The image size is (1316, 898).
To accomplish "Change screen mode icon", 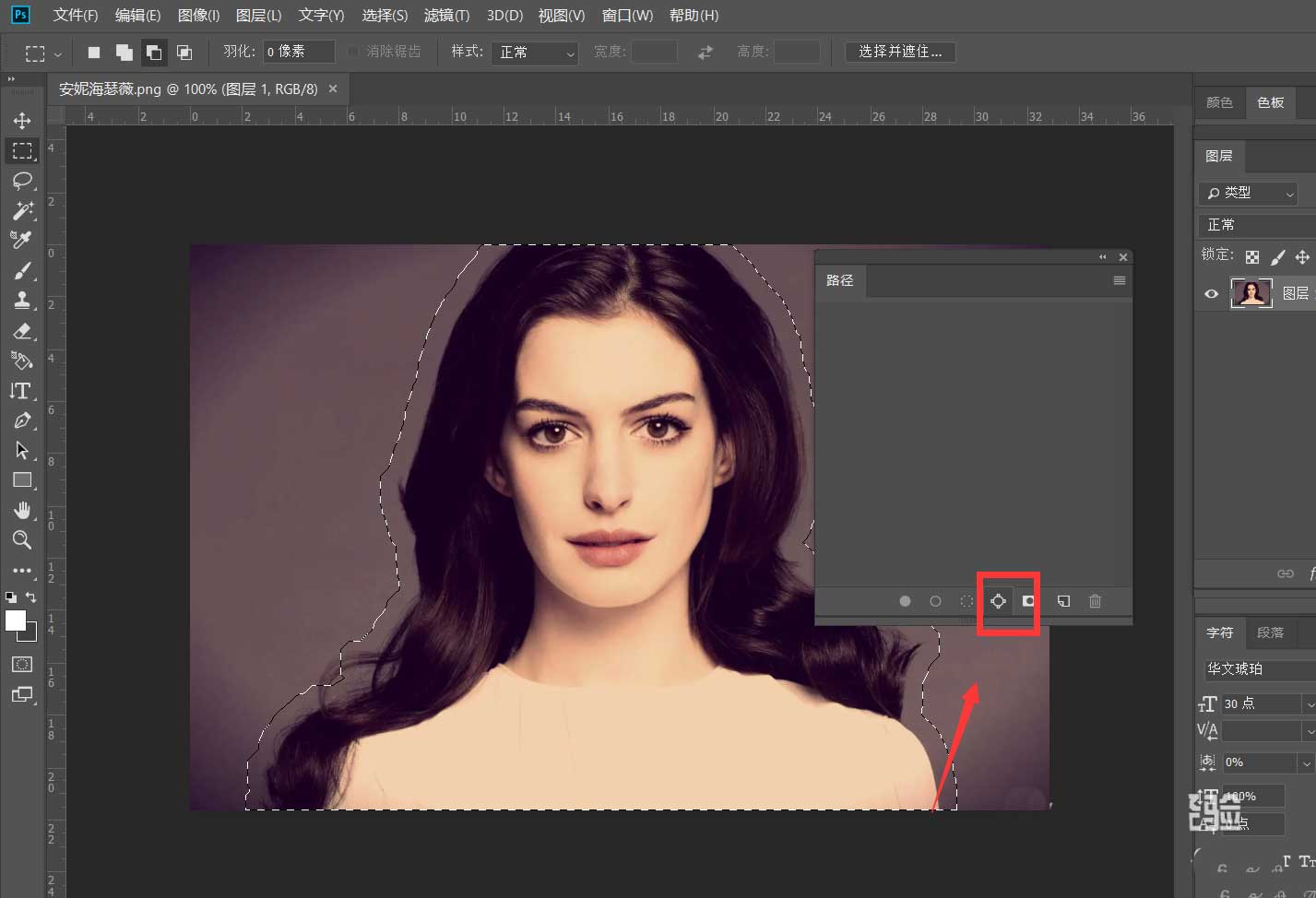I will 22,694.
